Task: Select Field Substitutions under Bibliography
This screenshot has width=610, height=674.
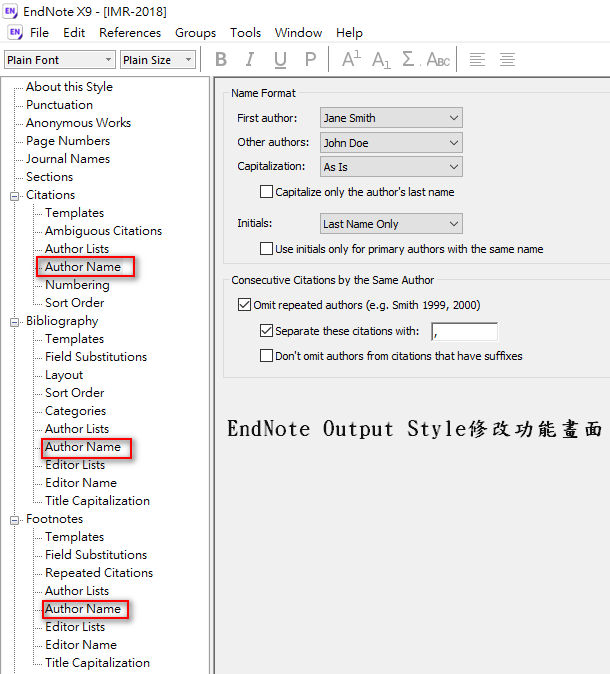Action: click(96, 357)
